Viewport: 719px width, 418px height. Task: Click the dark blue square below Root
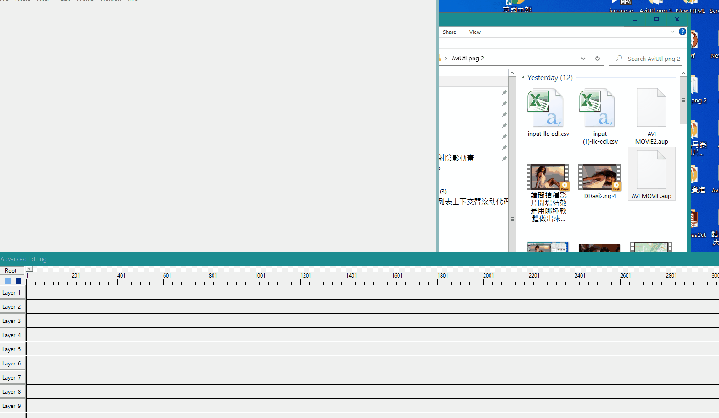(x=18, y=281)
